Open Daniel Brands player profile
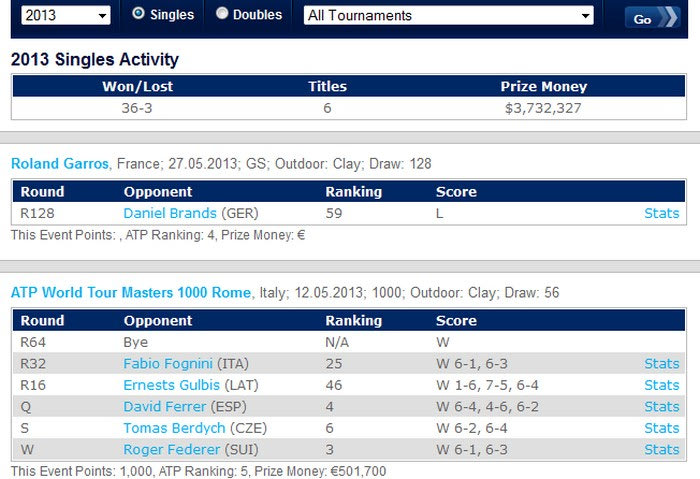Image resolution: width=700 pixels, height=479 pixels. click(170, 213)
